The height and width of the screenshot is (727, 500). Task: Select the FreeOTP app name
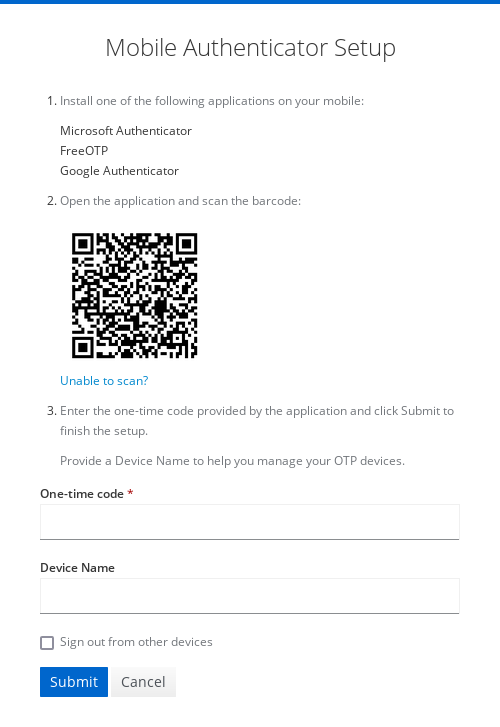click(x=84, y=151)
